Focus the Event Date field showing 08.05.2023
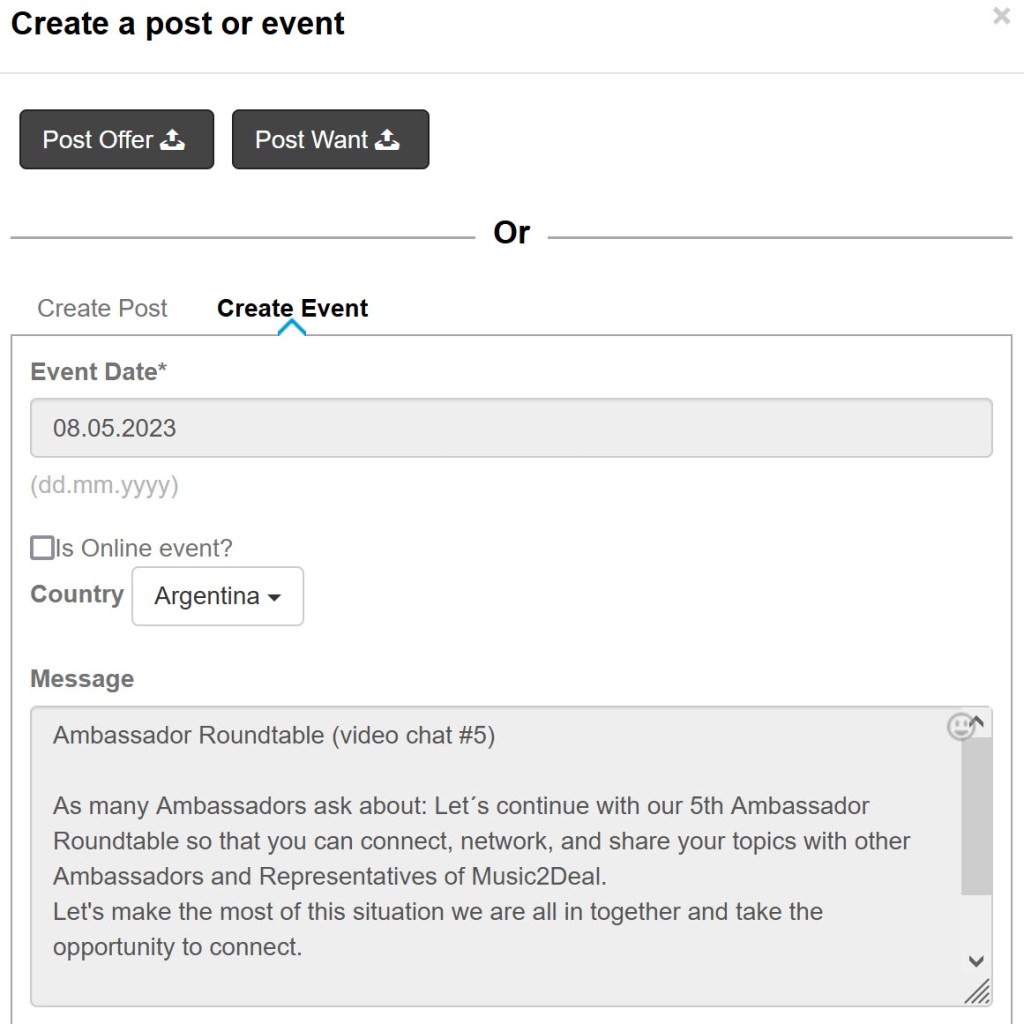The height and width of the screenshot is (1024, 1024). coord(511,428)
